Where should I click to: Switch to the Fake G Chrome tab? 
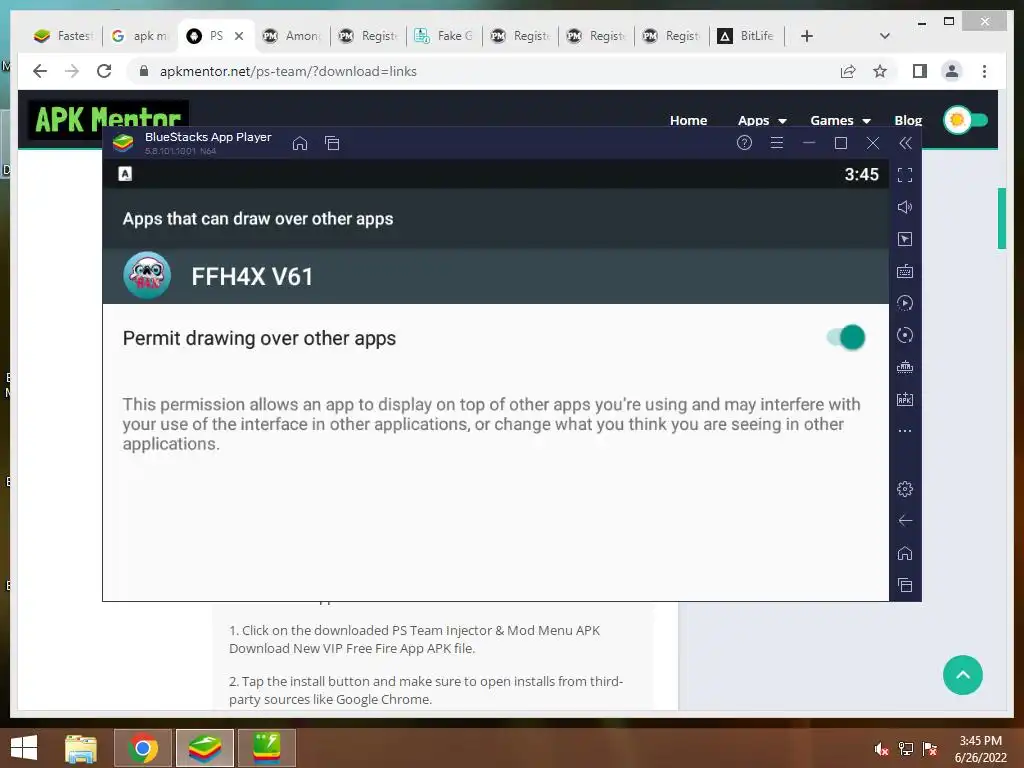pos(444,36)
